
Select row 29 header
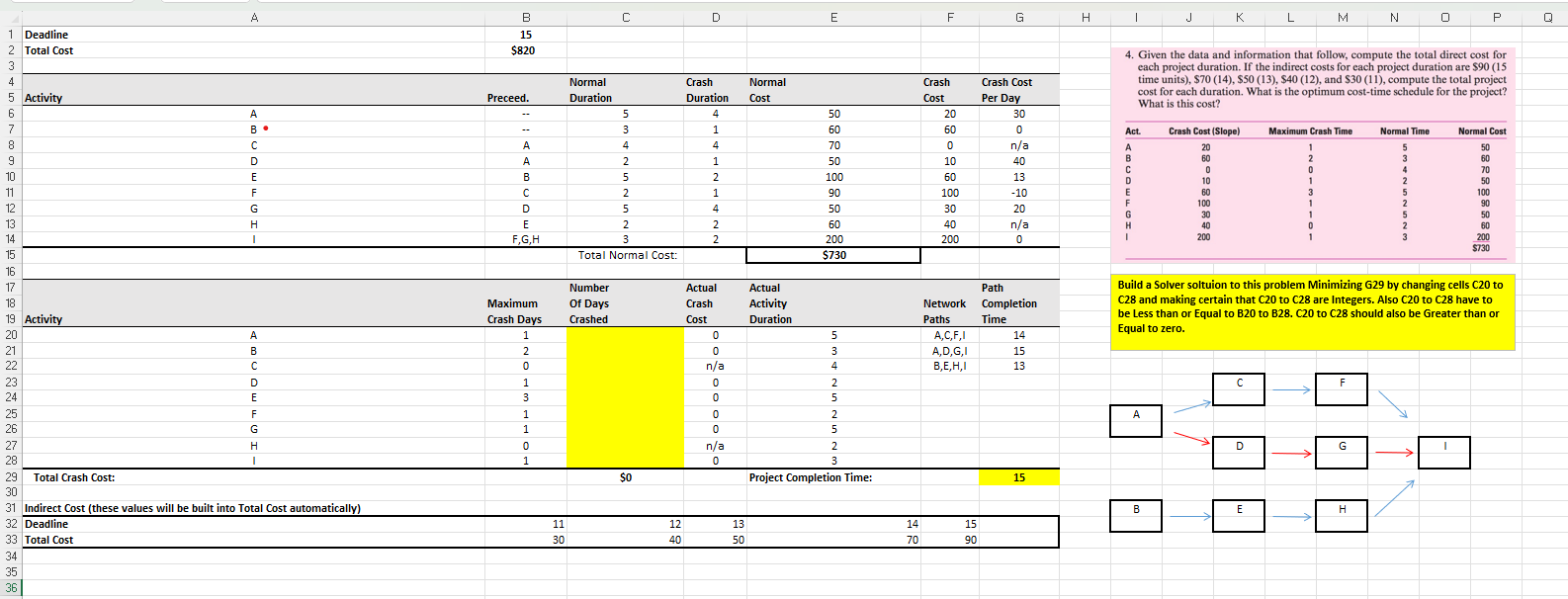point(11,476)
